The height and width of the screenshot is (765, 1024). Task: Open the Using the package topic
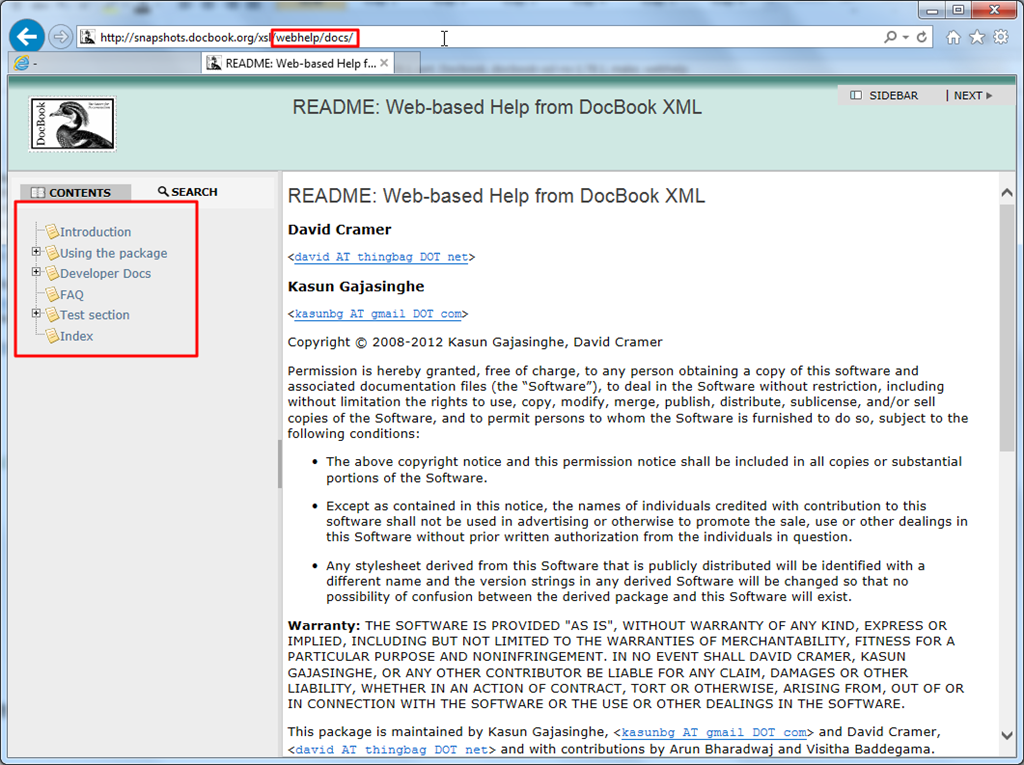coord(114,253)
